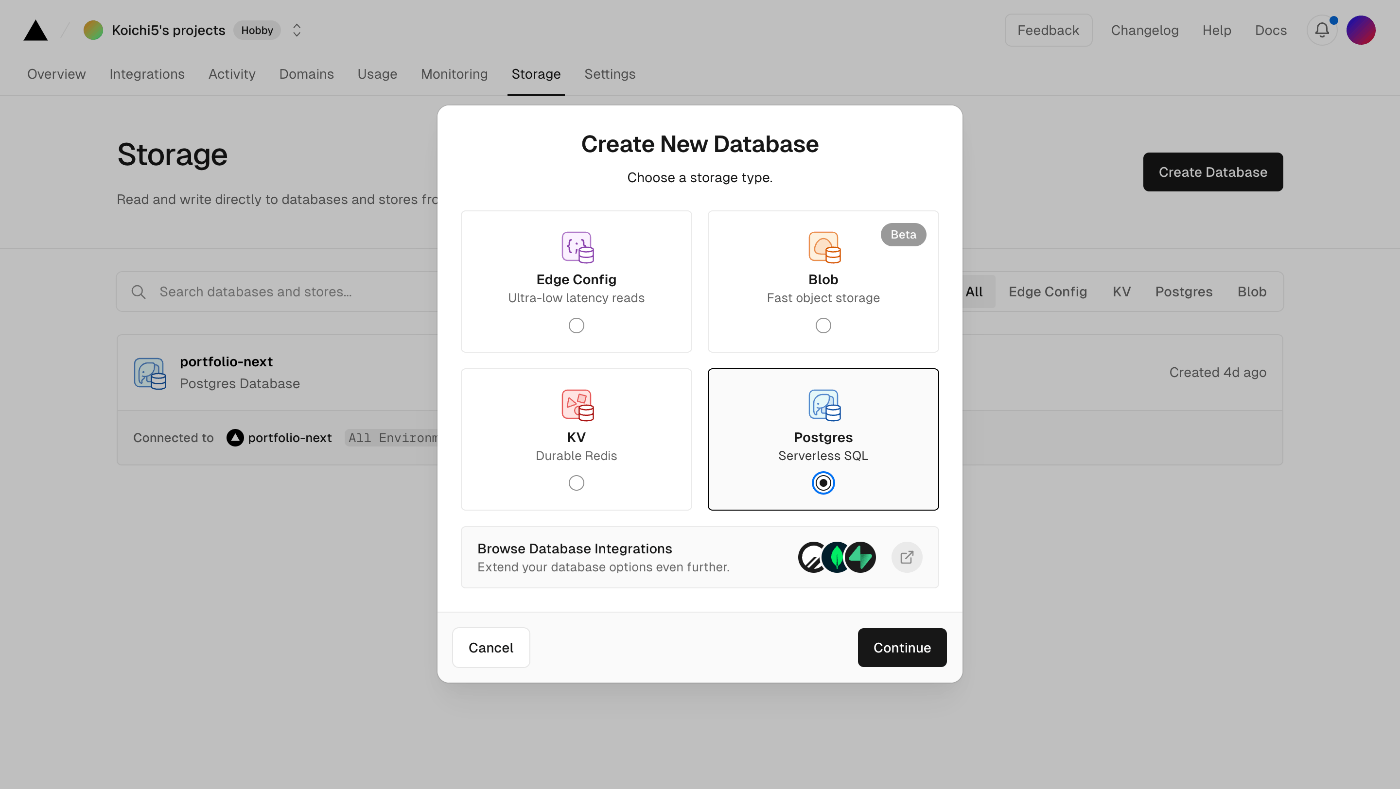Click Koichi5's projects team name
1400x789 pixels.
[x=169, y=30]
